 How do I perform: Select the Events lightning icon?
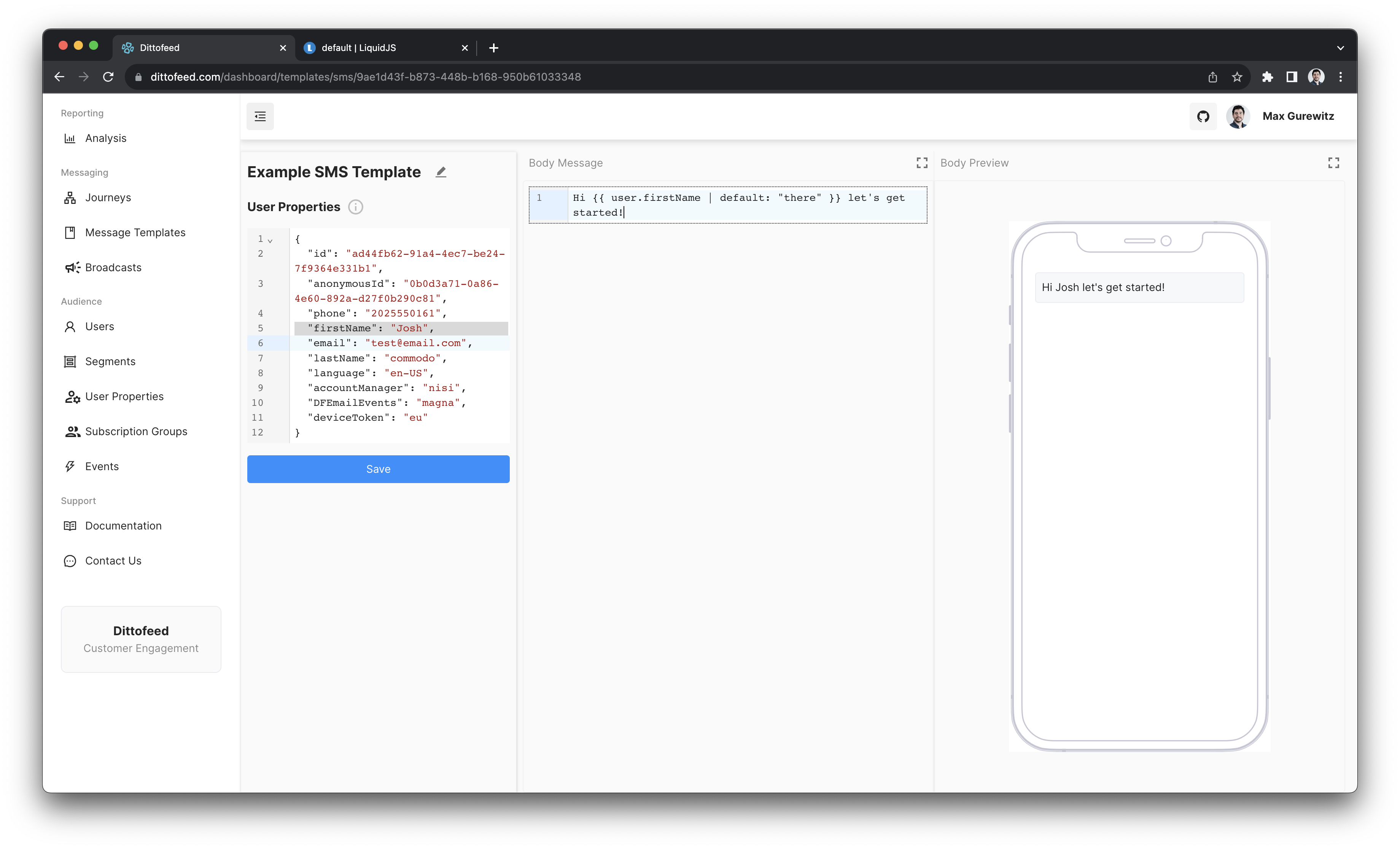pos(70,466)
